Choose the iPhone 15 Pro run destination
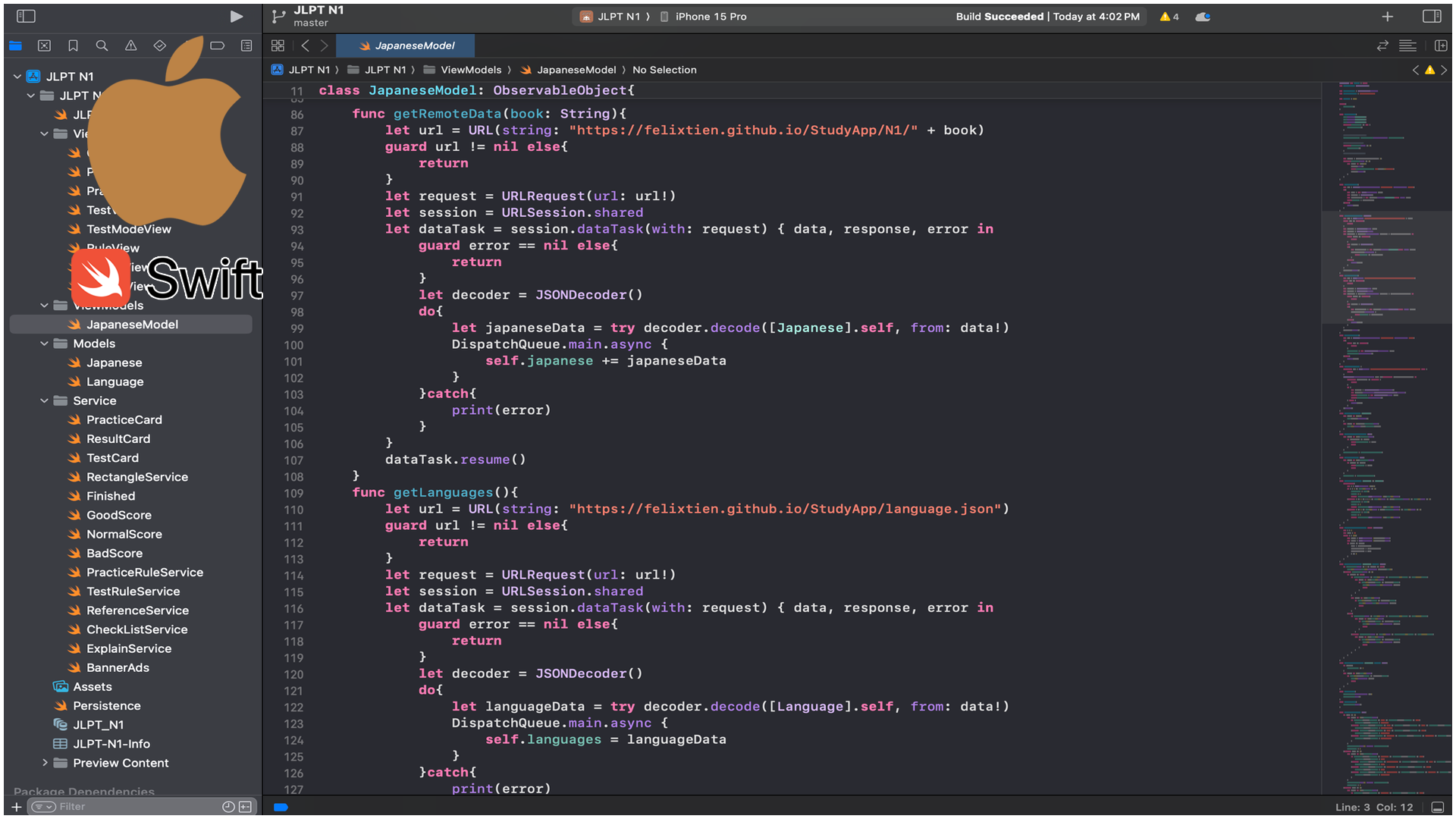This screenshot has width=1456, height=819. point(703,17)
